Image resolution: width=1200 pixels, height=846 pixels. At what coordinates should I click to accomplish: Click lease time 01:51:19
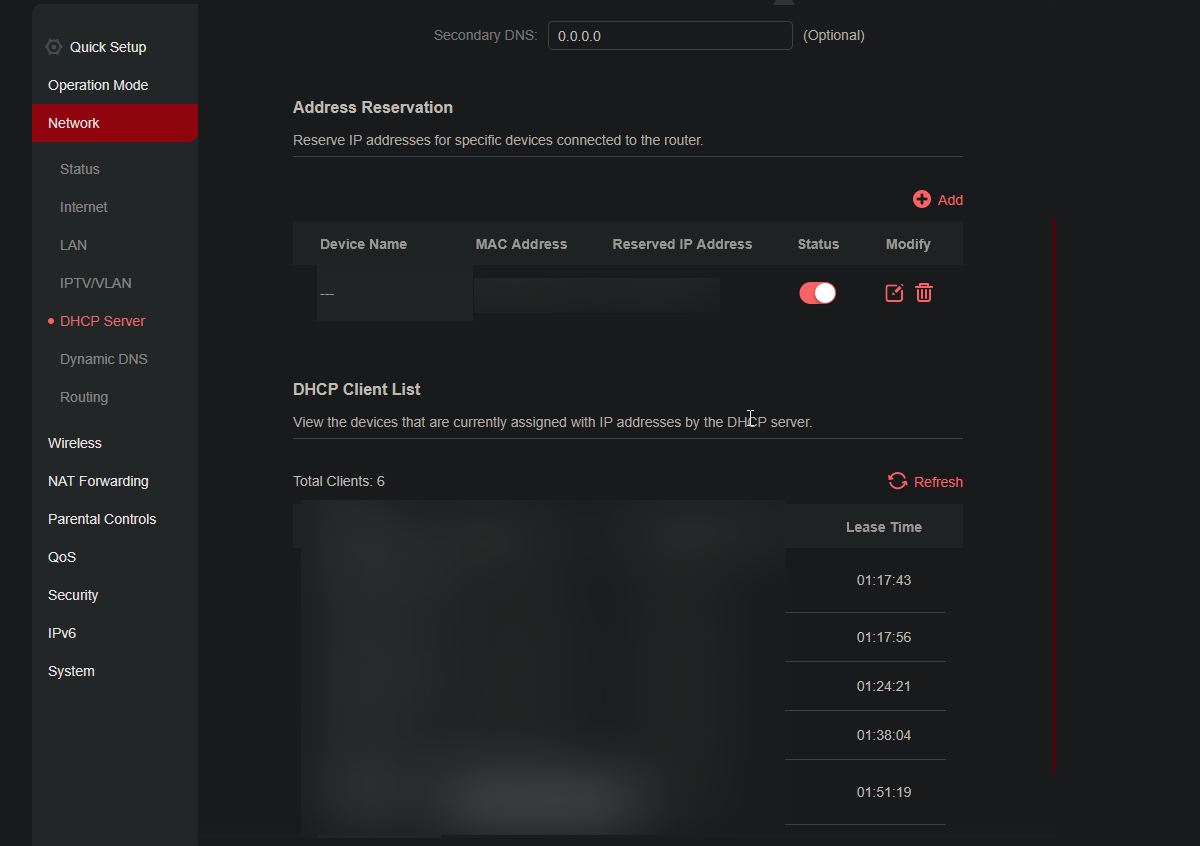click(x=884, y=792)
